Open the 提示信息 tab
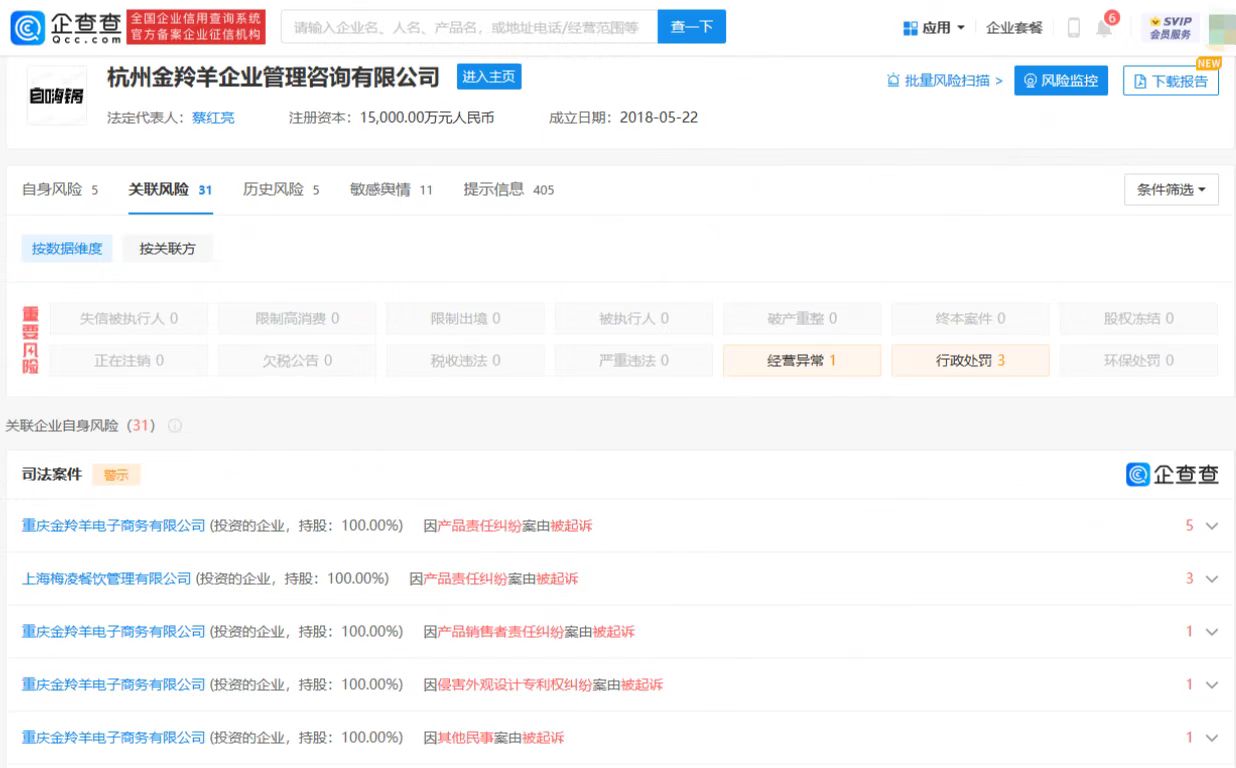 [x=508, y=189]
